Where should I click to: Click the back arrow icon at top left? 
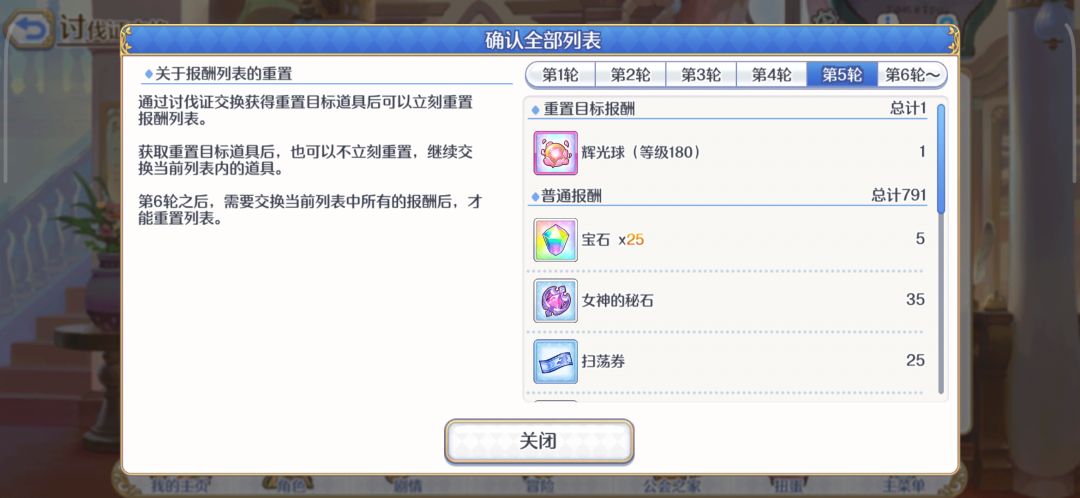[28, 30]
